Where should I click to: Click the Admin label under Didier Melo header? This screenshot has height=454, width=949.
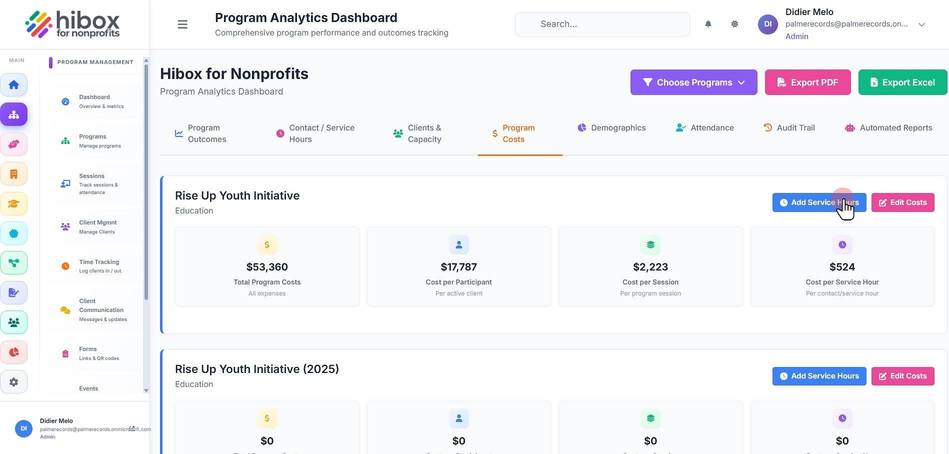tap(796, 36)
